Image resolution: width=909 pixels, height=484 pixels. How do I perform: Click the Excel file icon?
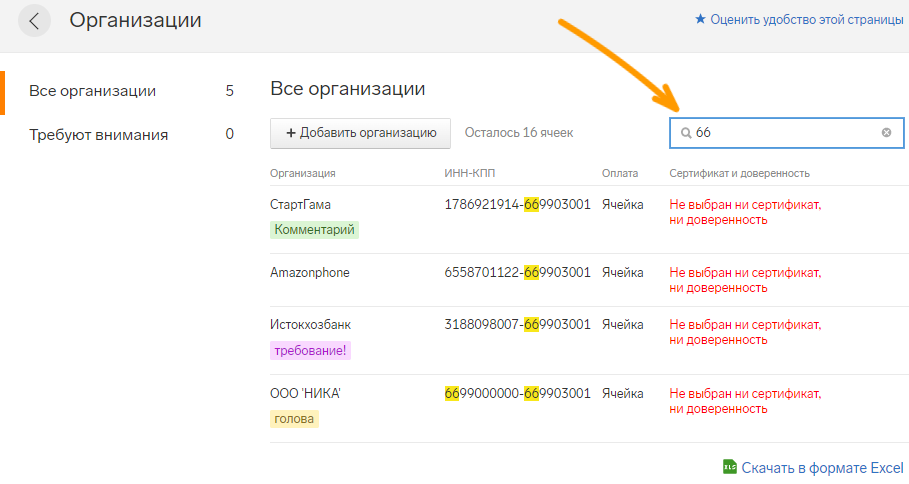[x=730, y=467]
